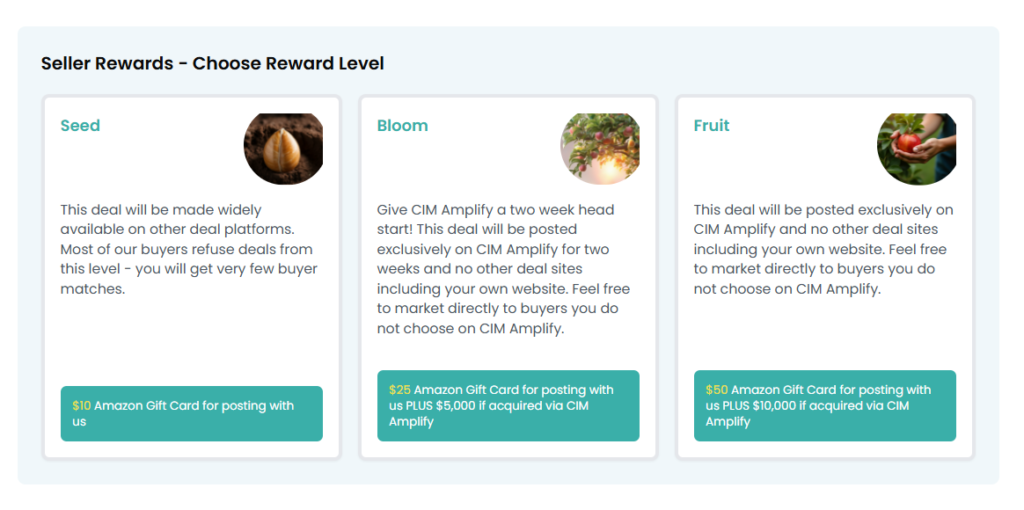Click the $10 Amazon Gift Card banner
This screenshot has width=1024, height=510.
[191, 413]
